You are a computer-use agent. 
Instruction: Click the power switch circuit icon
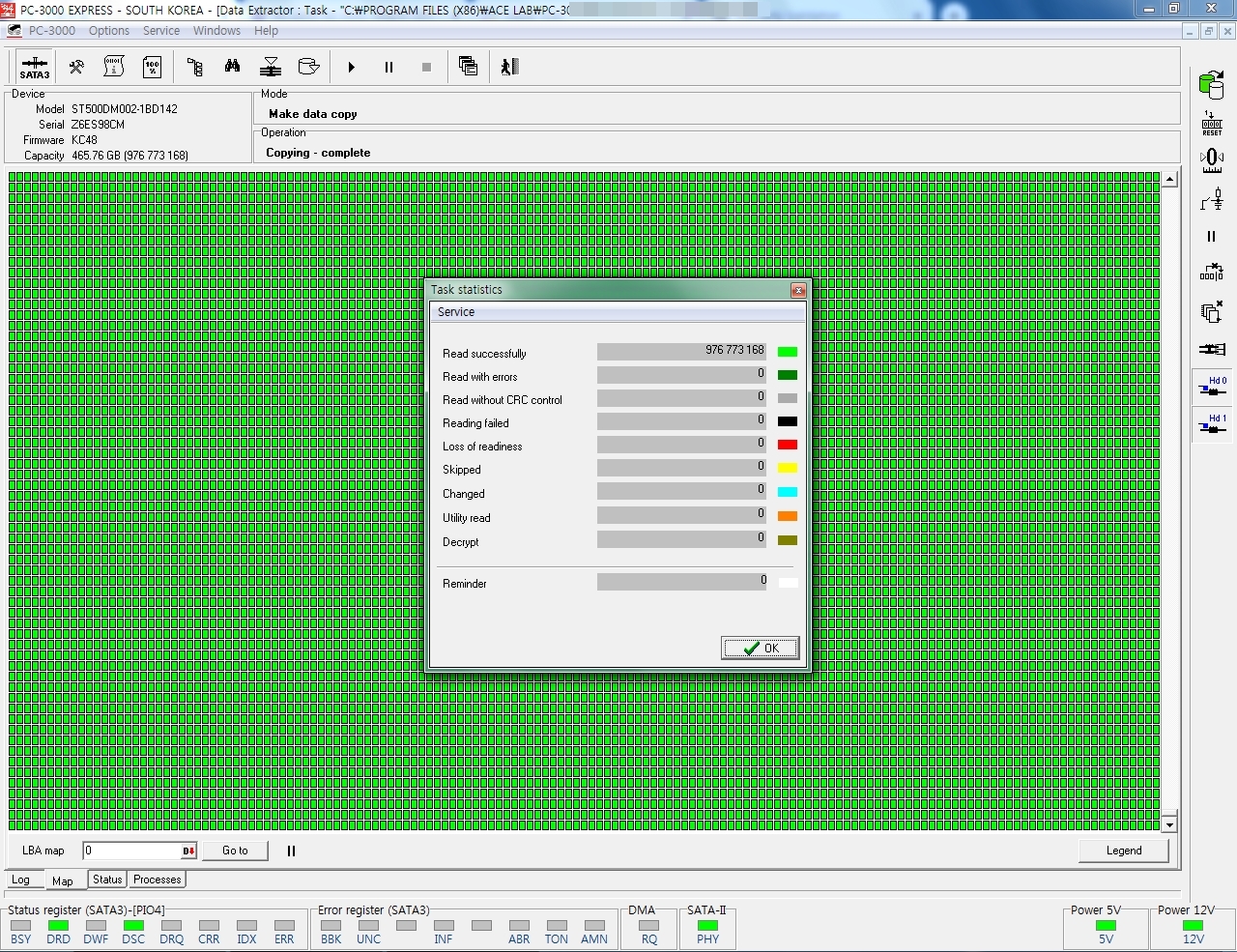tap(1212, 198)
